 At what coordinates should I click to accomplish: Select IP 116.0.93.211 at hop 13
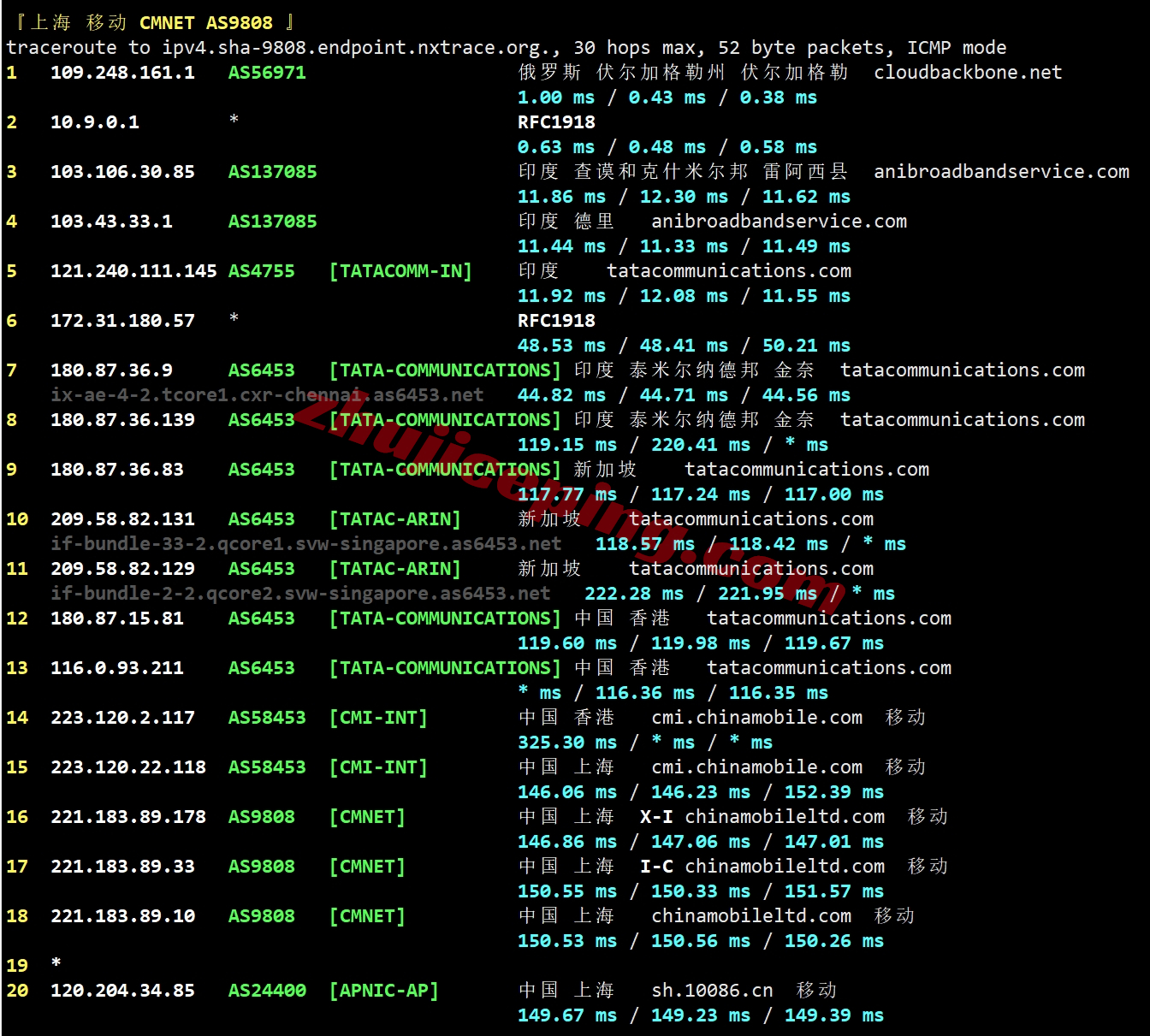coord(117,668)
